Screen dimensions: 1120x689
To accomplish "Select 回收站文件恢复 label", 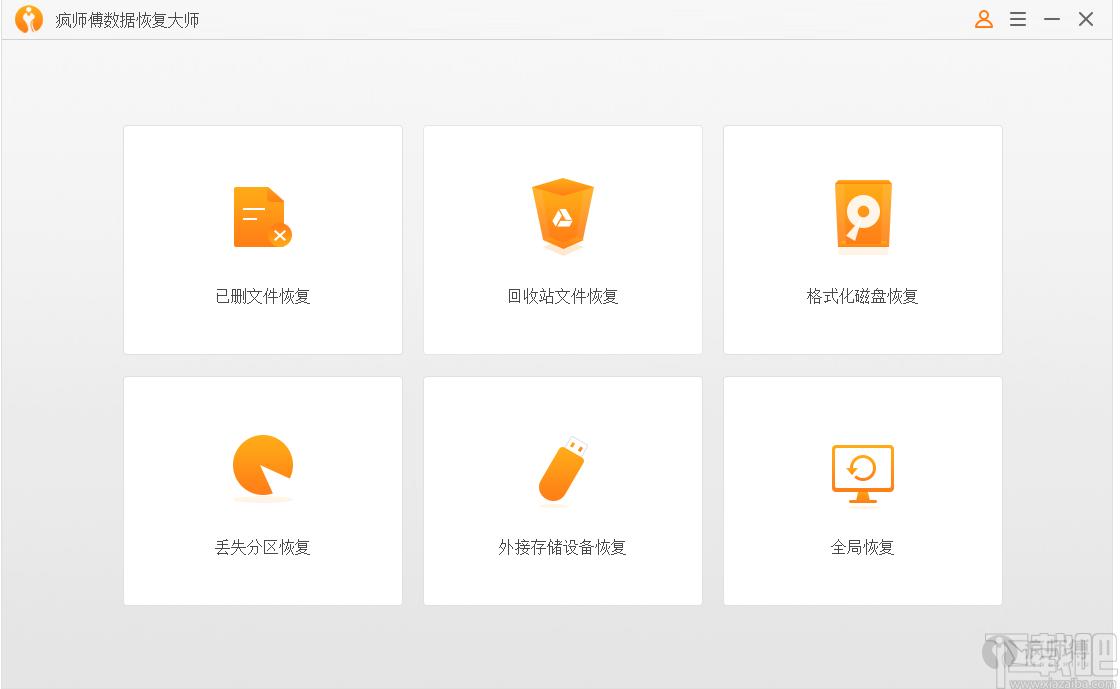I will pos(563,296).
